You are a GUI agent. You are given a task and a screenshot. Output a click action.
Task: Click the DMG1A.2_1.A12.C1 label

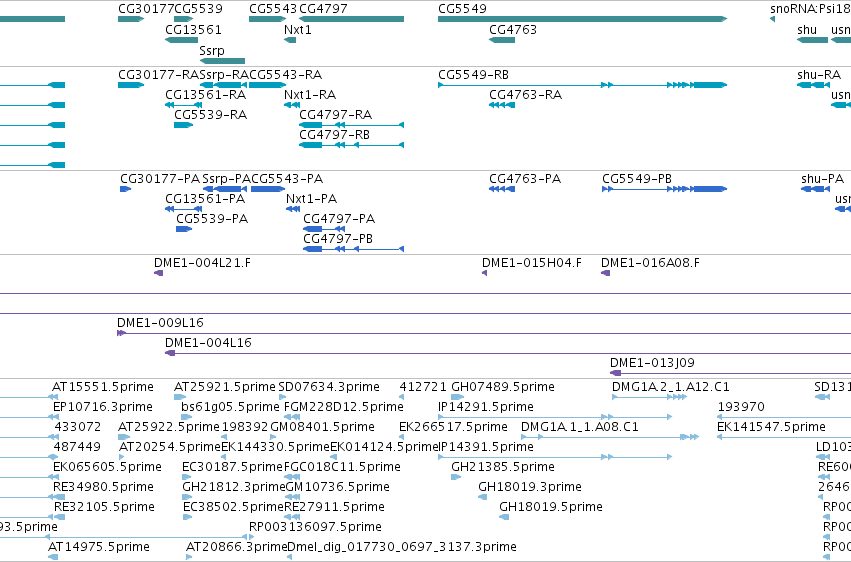point(671,387)
